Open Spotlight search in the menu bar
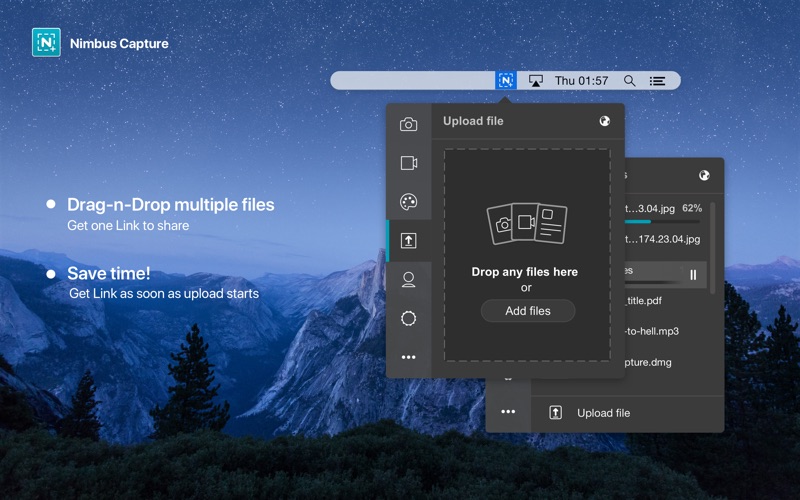The height and width of the screenshot is (500, 800). (x=630, y=81)
